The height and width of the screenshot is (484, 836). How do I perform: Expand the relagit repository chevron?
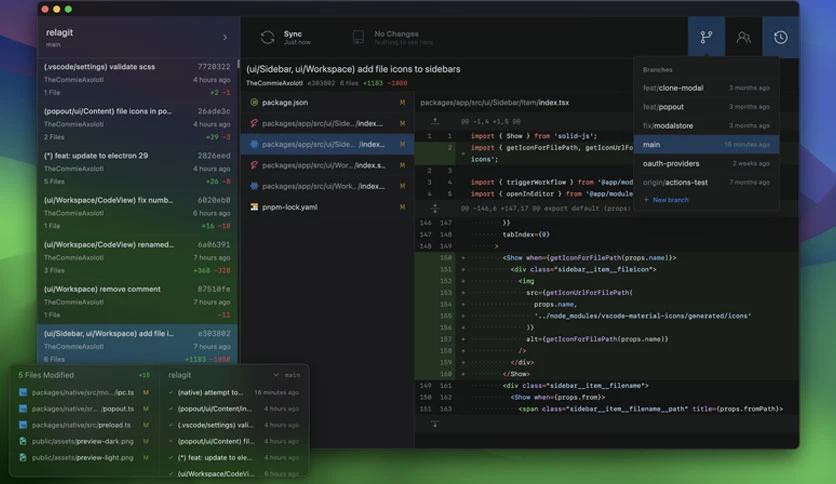225,37
